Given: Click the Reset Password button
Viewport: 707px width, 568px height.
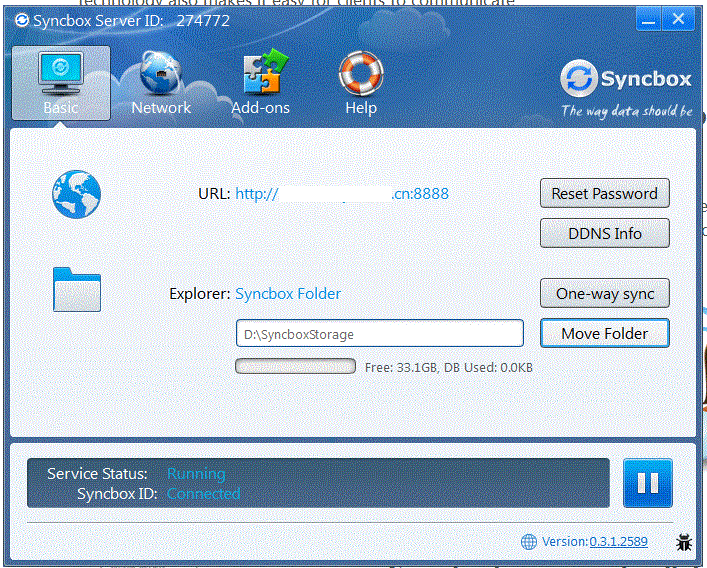Looking at the screenshot, I should coord(604,193).
